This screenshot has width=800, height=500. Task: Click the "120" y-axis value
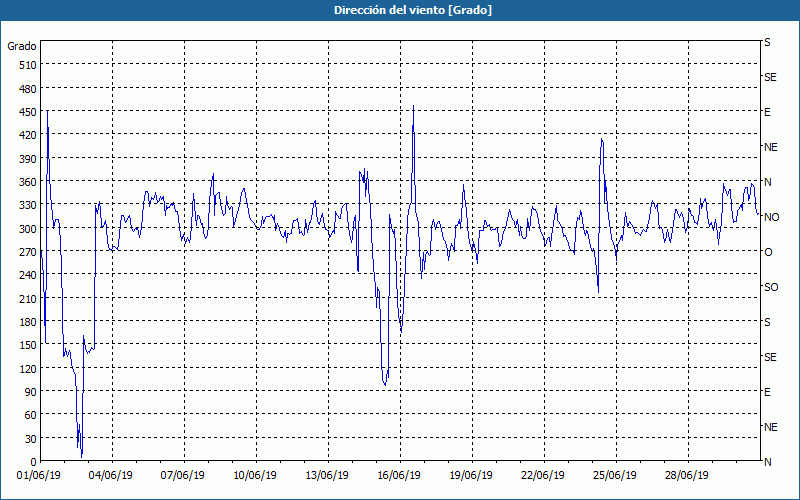coord(28,368)
